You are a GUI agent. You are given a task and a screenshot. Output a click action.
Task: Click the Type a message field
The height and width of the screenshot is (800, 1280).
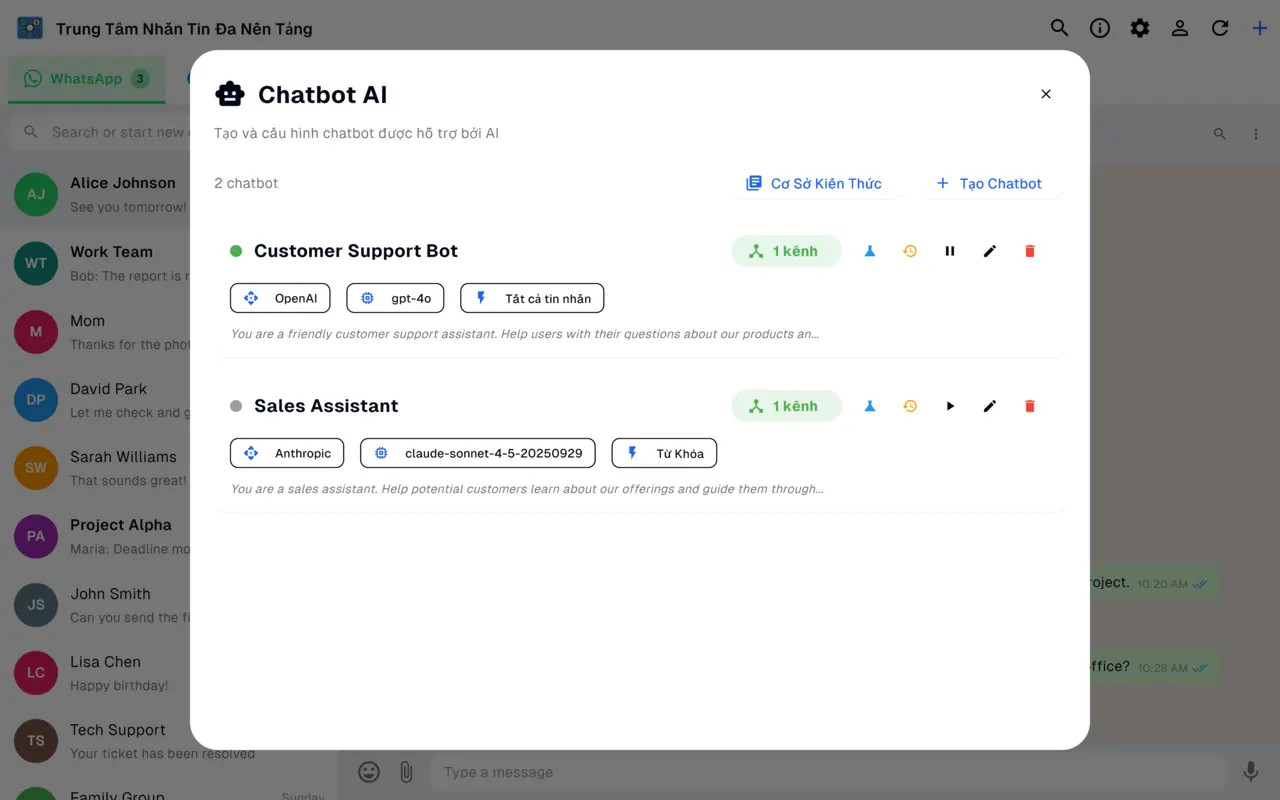[x=828, y=772]
